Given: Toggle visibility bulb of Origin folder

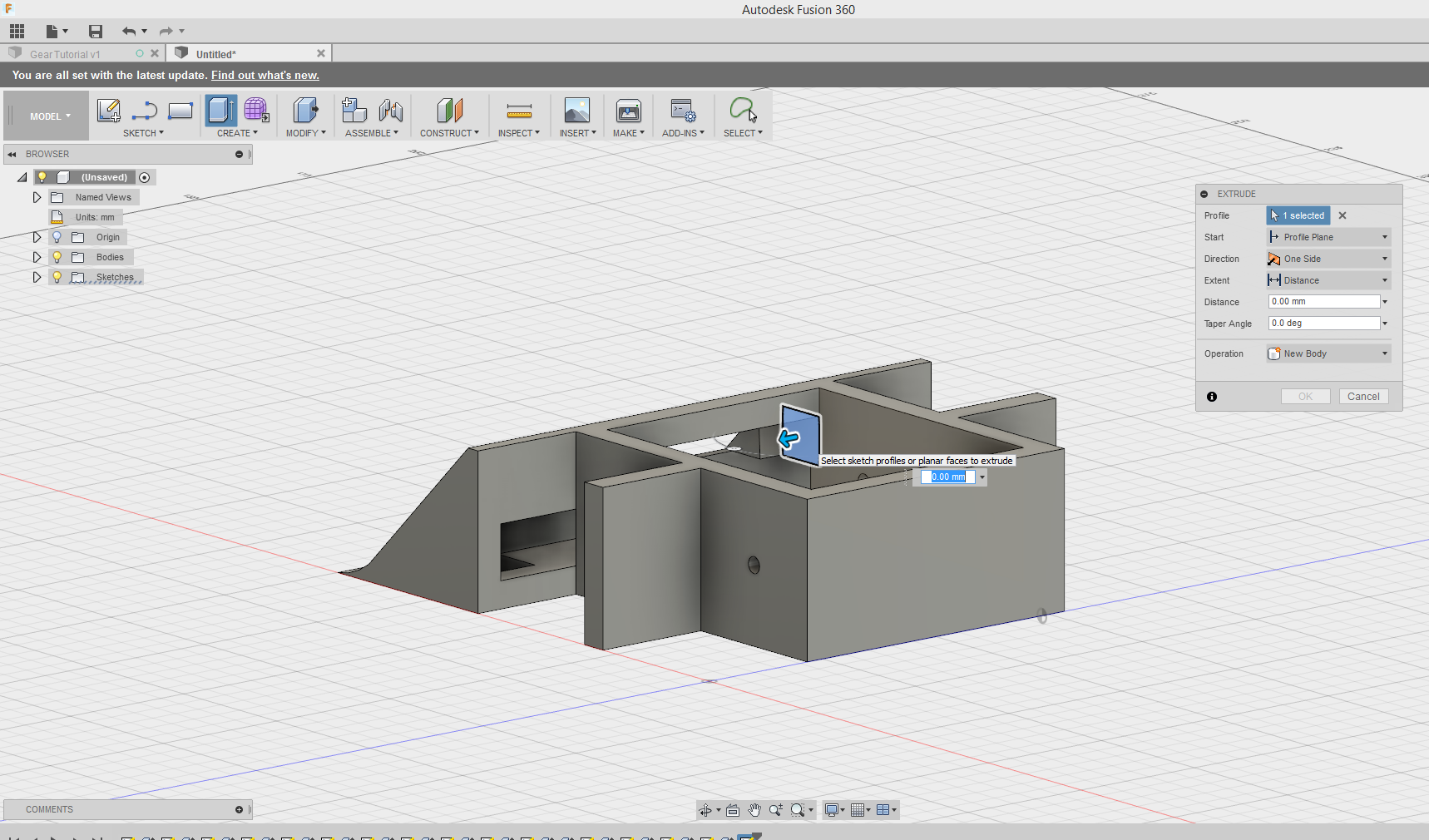Looking at the screenshot, I should [x=57, y=237].
